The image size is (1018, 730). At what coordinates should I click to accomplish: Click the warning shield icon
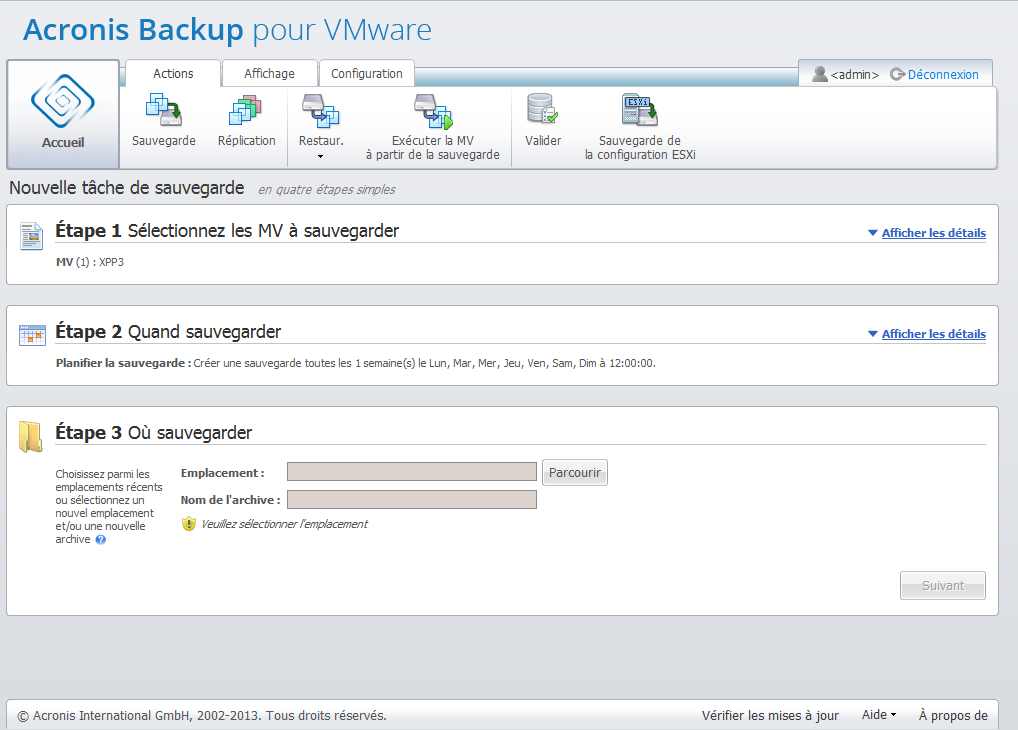[189, 523]
